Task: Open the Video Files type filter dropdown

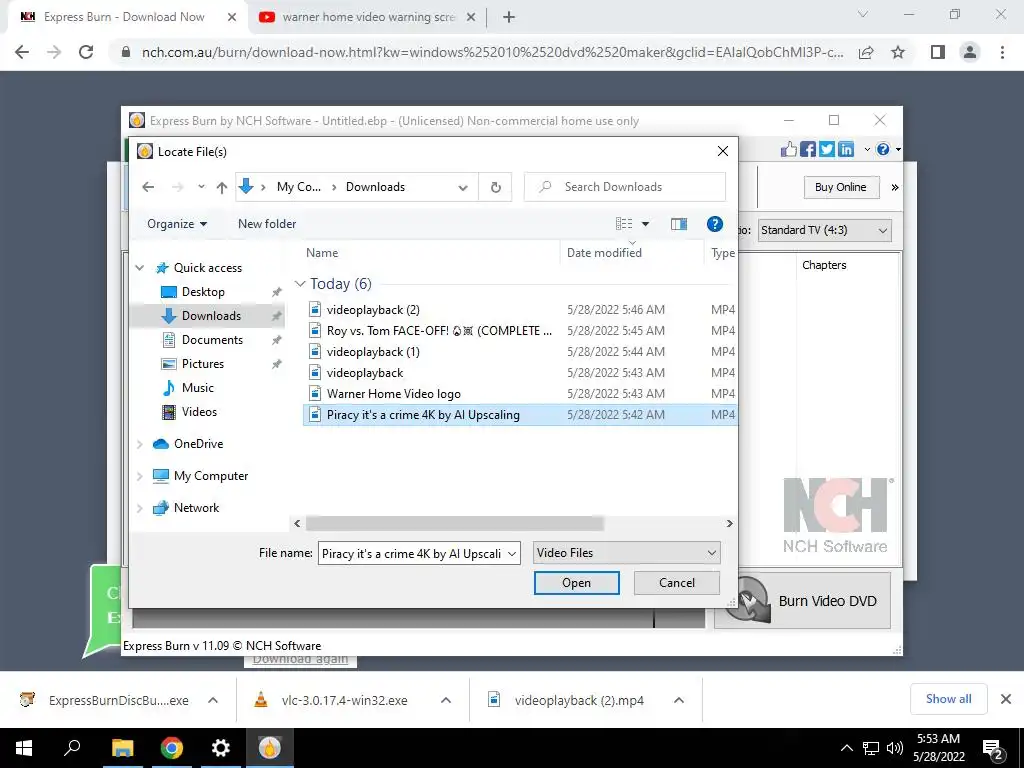Action: pyautogui.click(x=627, y=553)
